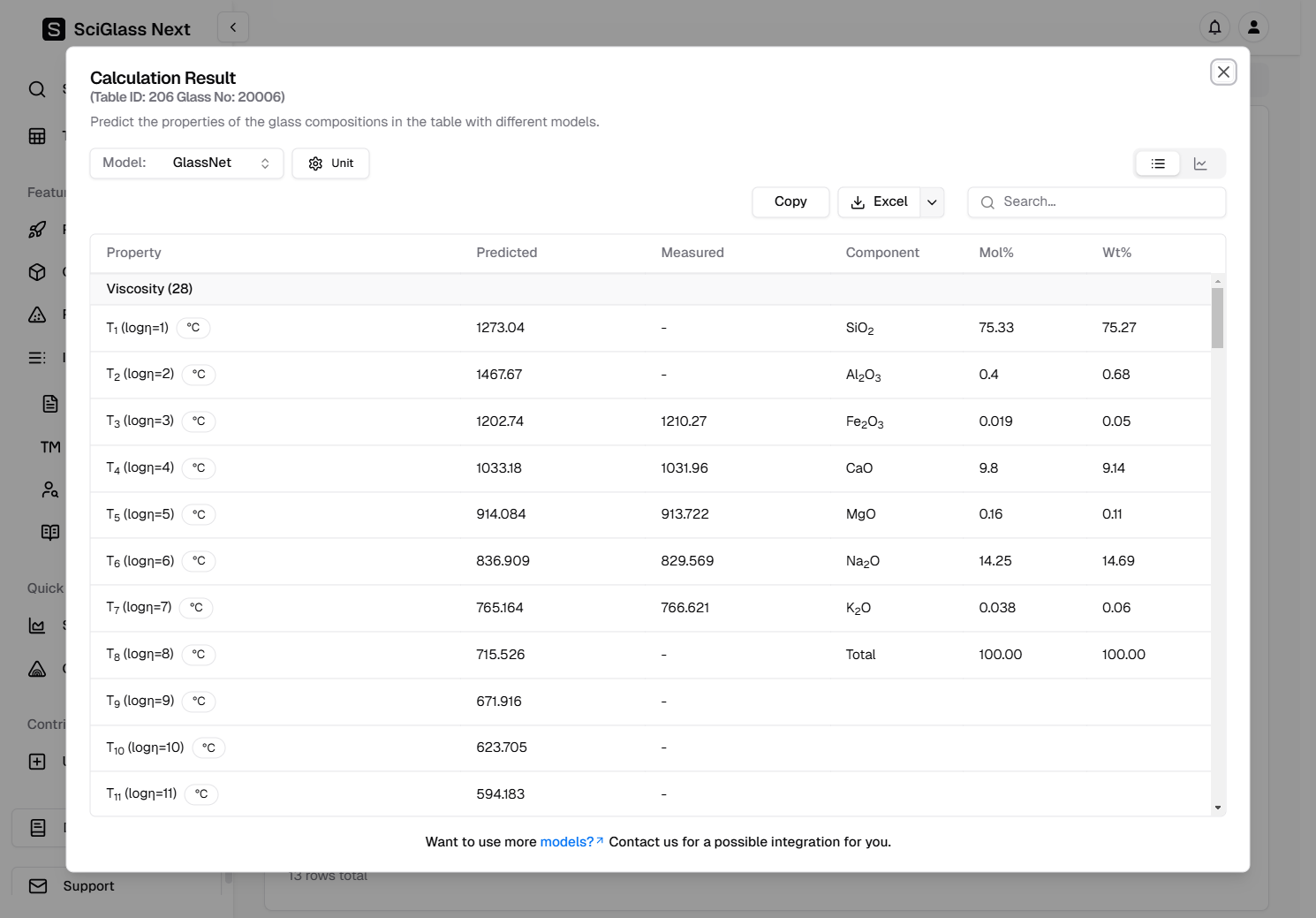The height and width of the screenshot is (918, 1316).
Task: Click the results table vertical scrollbar thumb
Action: point(1217,318)
